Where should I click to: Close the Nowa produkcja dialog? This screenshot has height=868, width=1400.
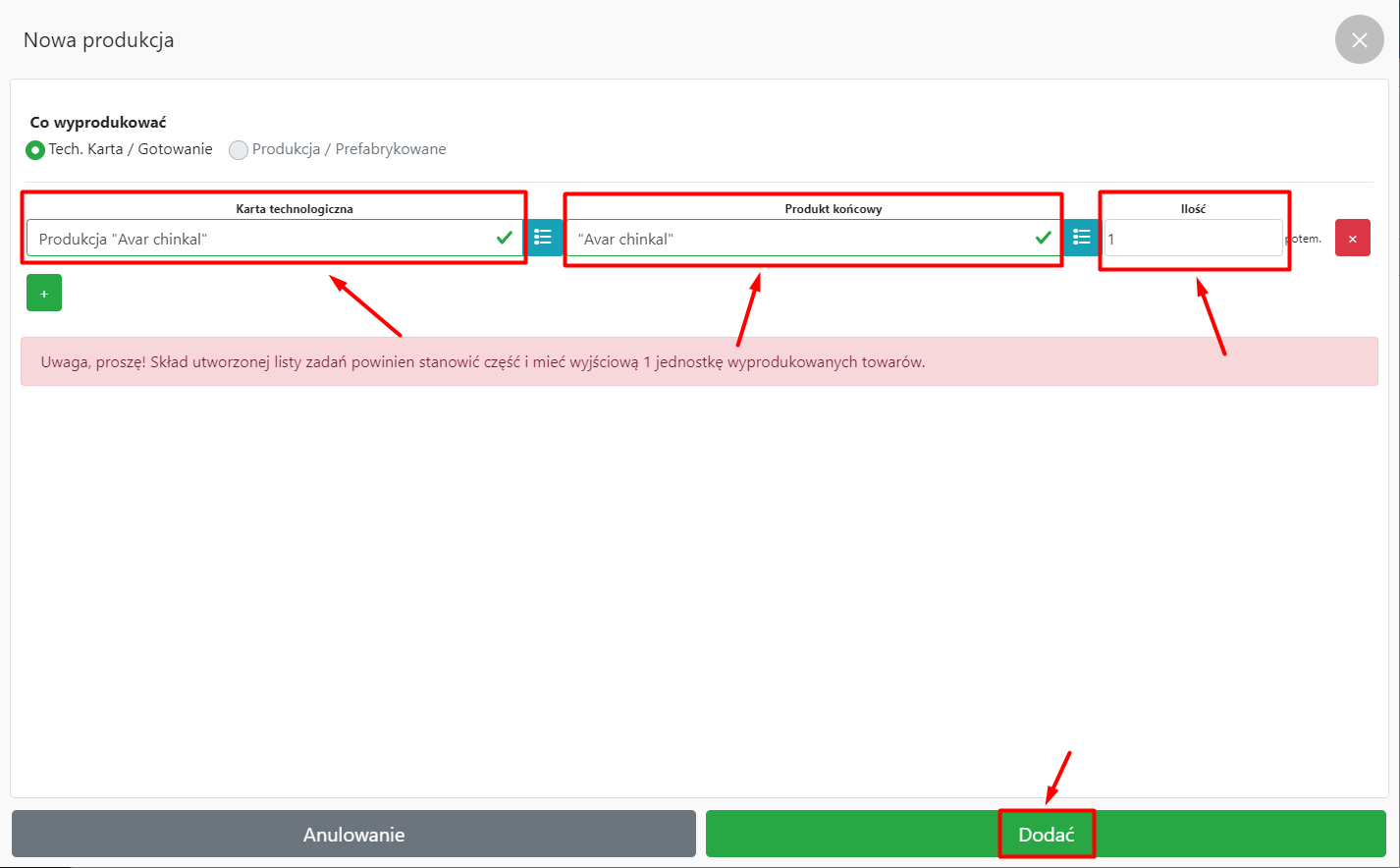1359,40
